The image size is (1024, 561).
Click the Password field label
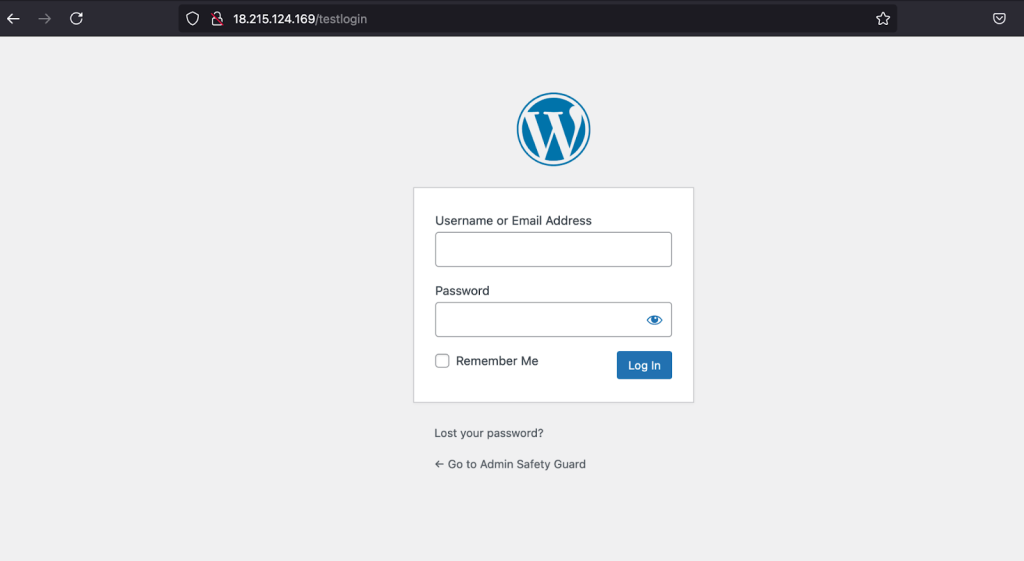[x=462, y=291]
